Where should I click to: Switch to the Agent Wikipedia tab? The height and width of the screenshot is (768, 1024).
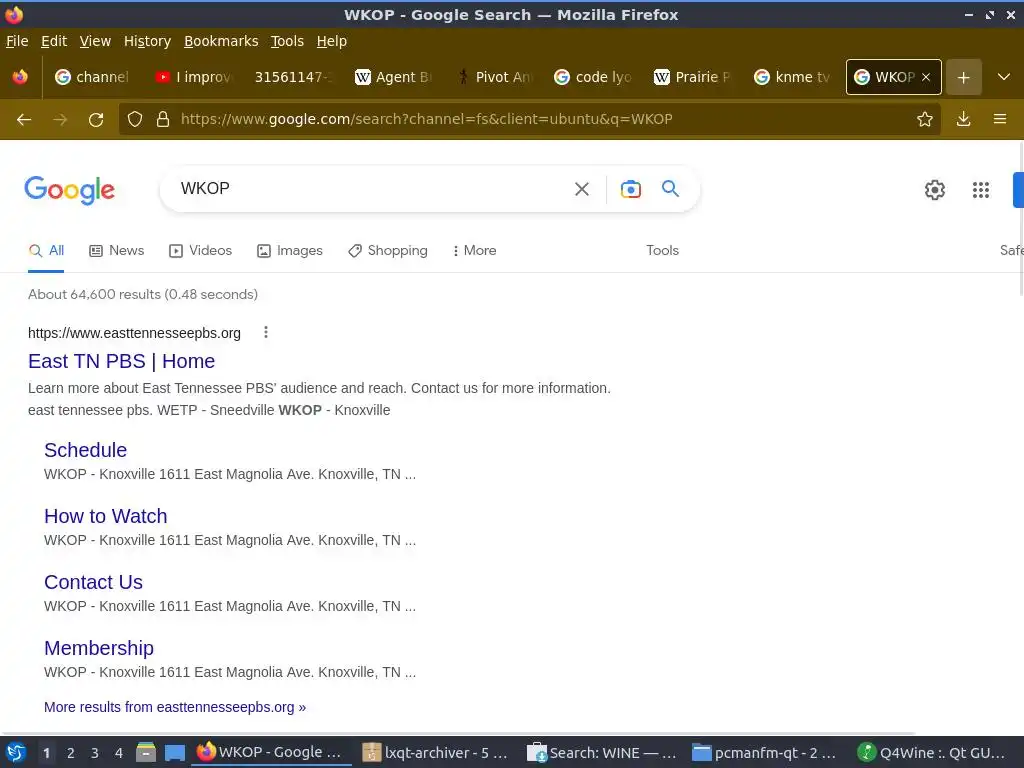click(x=394, y=77)
